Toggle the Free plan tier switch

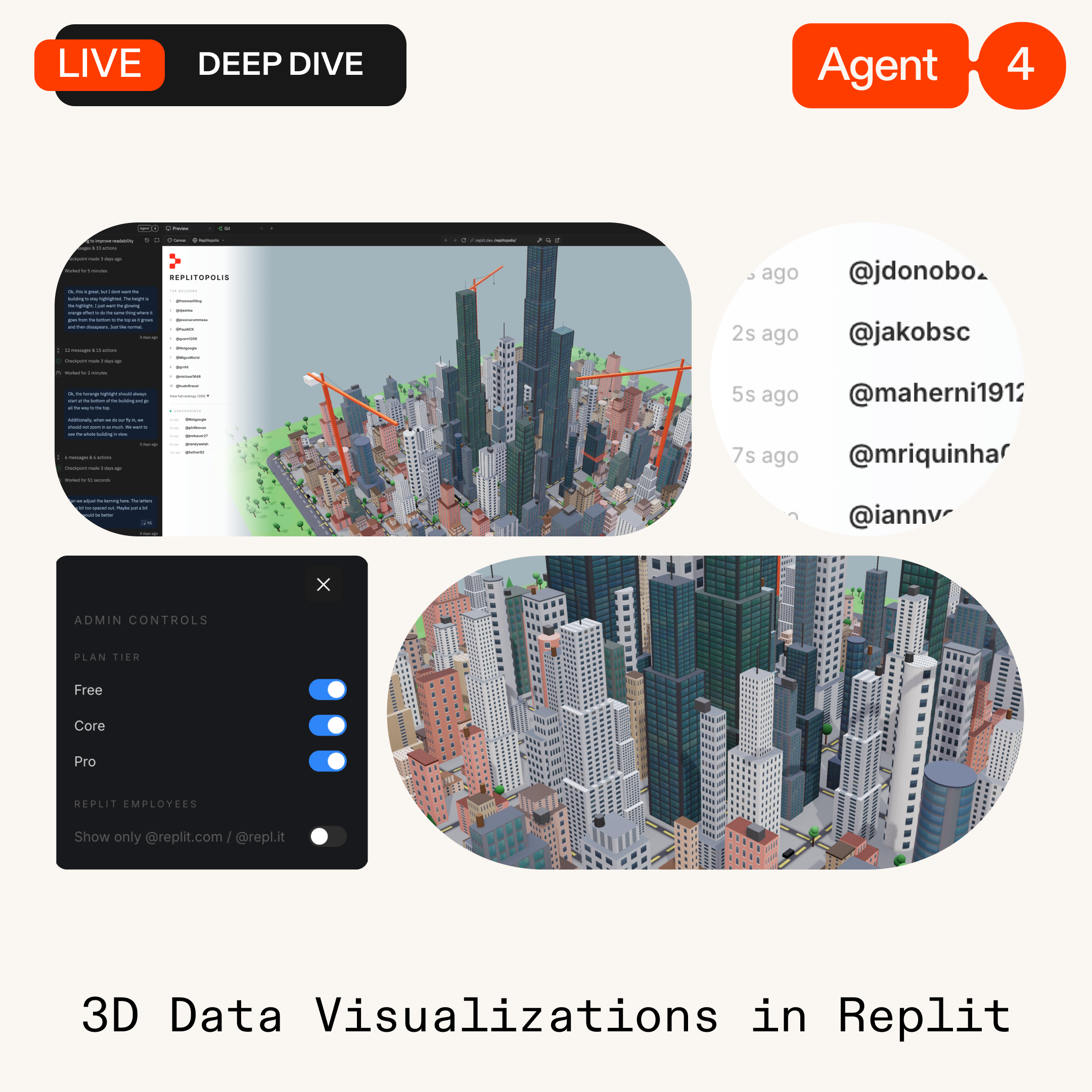(x=327, y=690)
